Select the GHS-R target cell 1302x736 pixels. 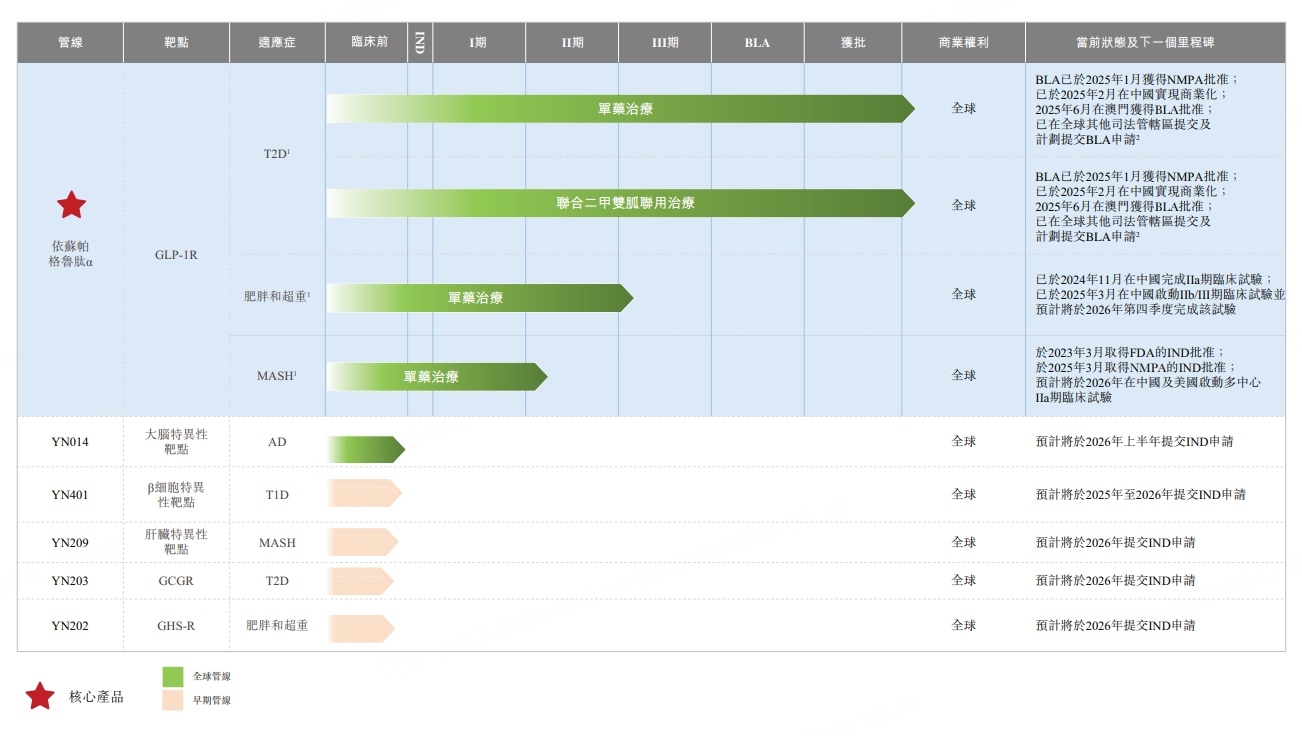coord(176,626)
